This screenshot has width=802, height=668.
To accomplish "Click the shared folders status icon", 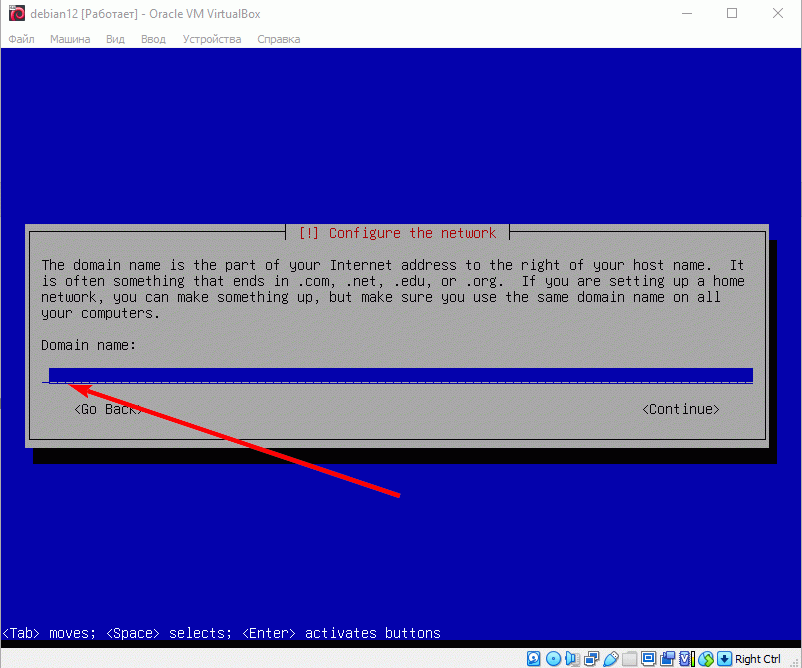I will click(630, 659).
